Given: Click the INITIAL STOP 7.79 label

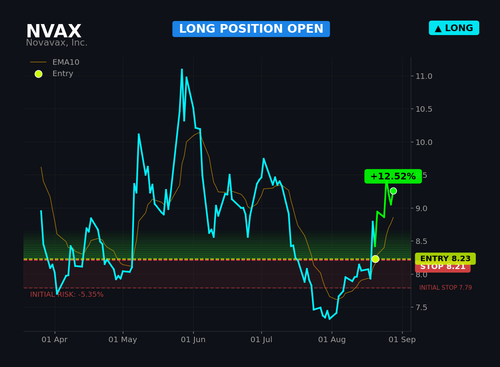Looking at the screenshot, I should [x=445, y=288].
